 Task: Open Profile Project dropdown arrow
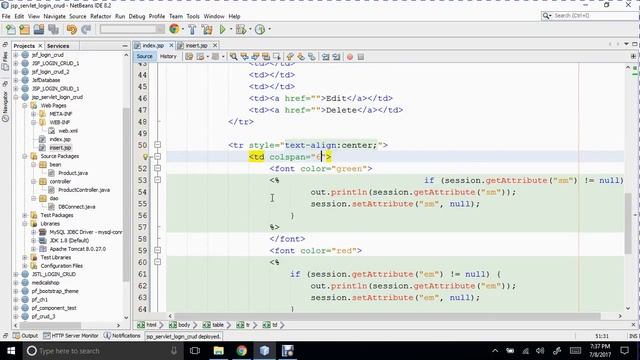tap(269, 29)
